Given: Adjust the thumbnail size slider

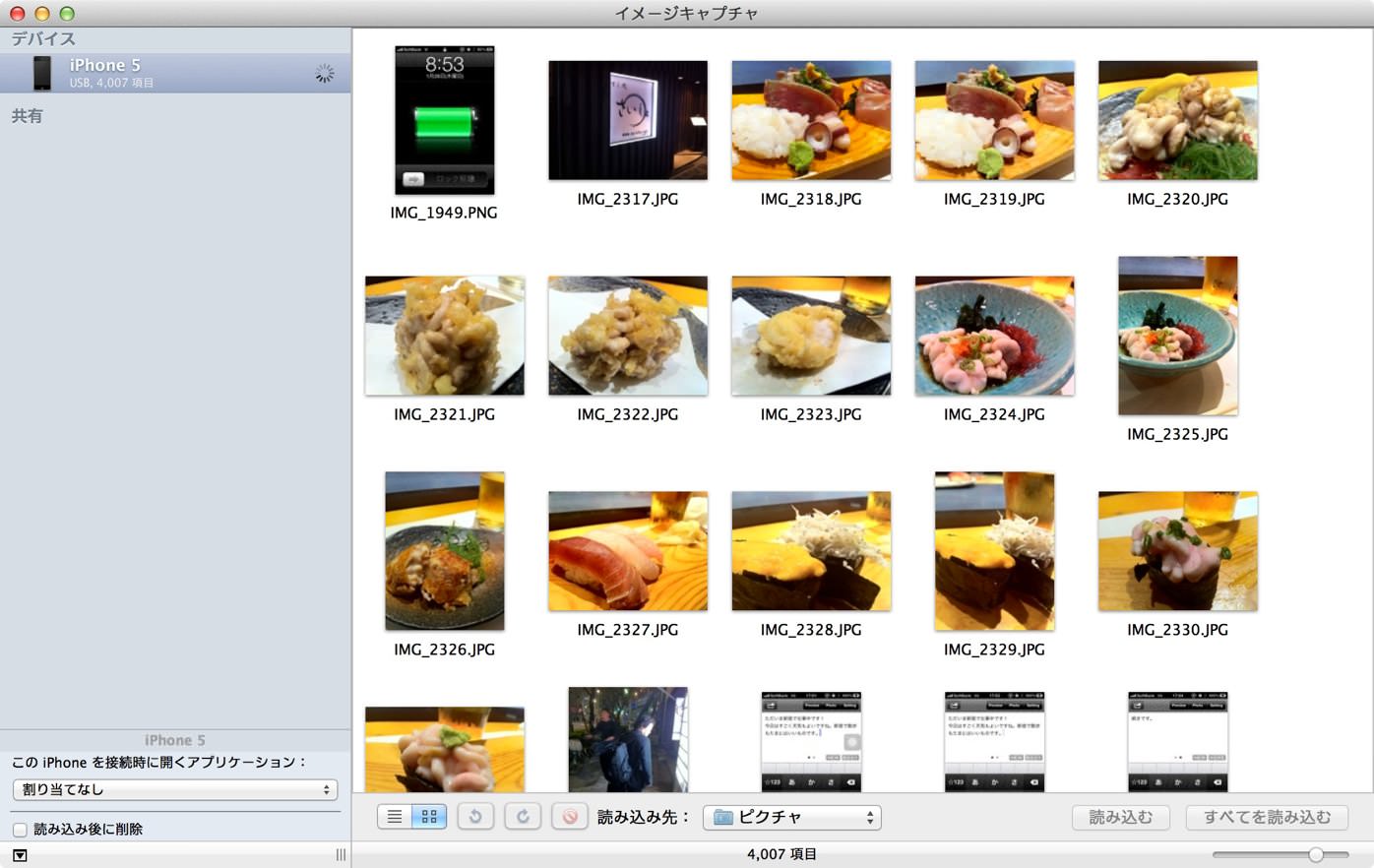Looking at the screenshot, I should tap(1316, 854).
